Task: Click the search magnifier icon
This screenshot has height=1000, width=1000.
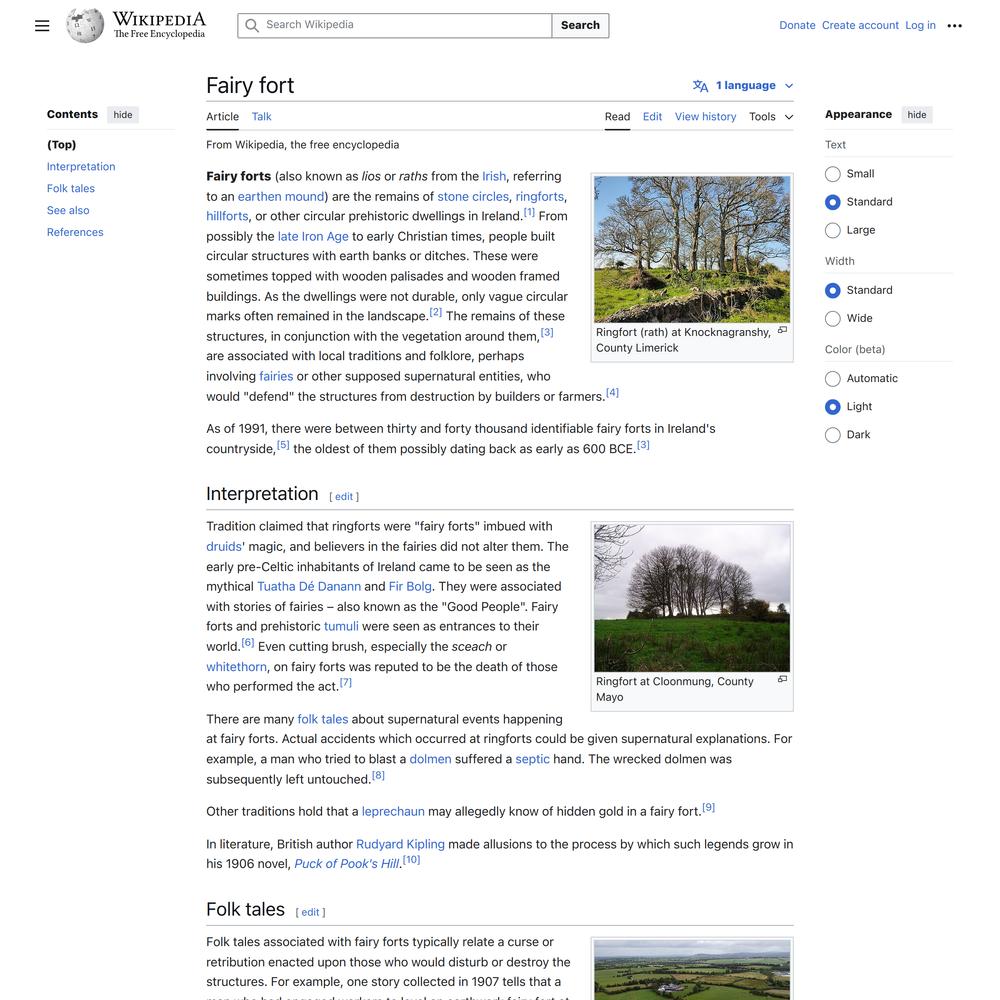Action: (252, 26)
